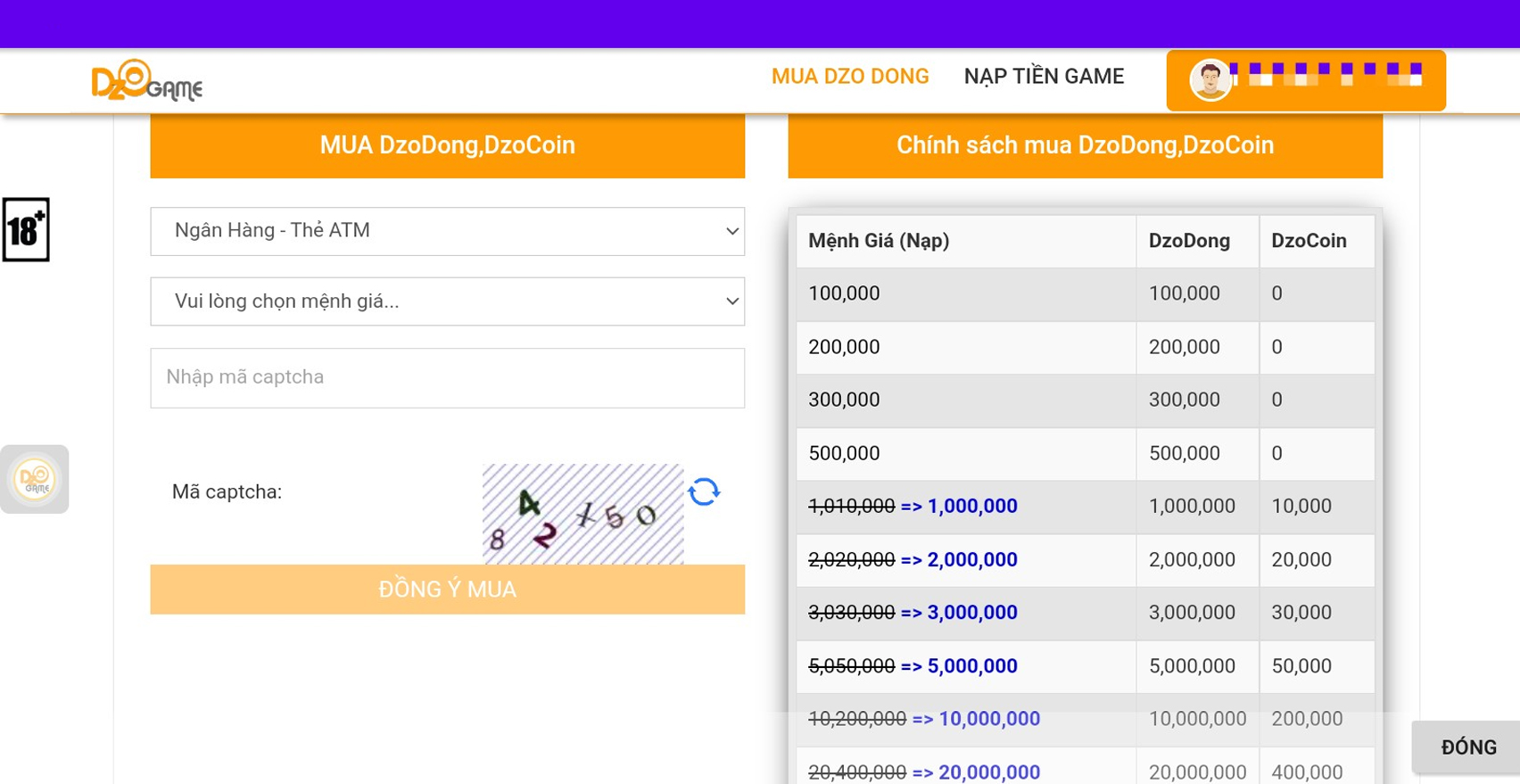
Task: Click the 30,000 DzoCoin value
Action: (1301, 613)
